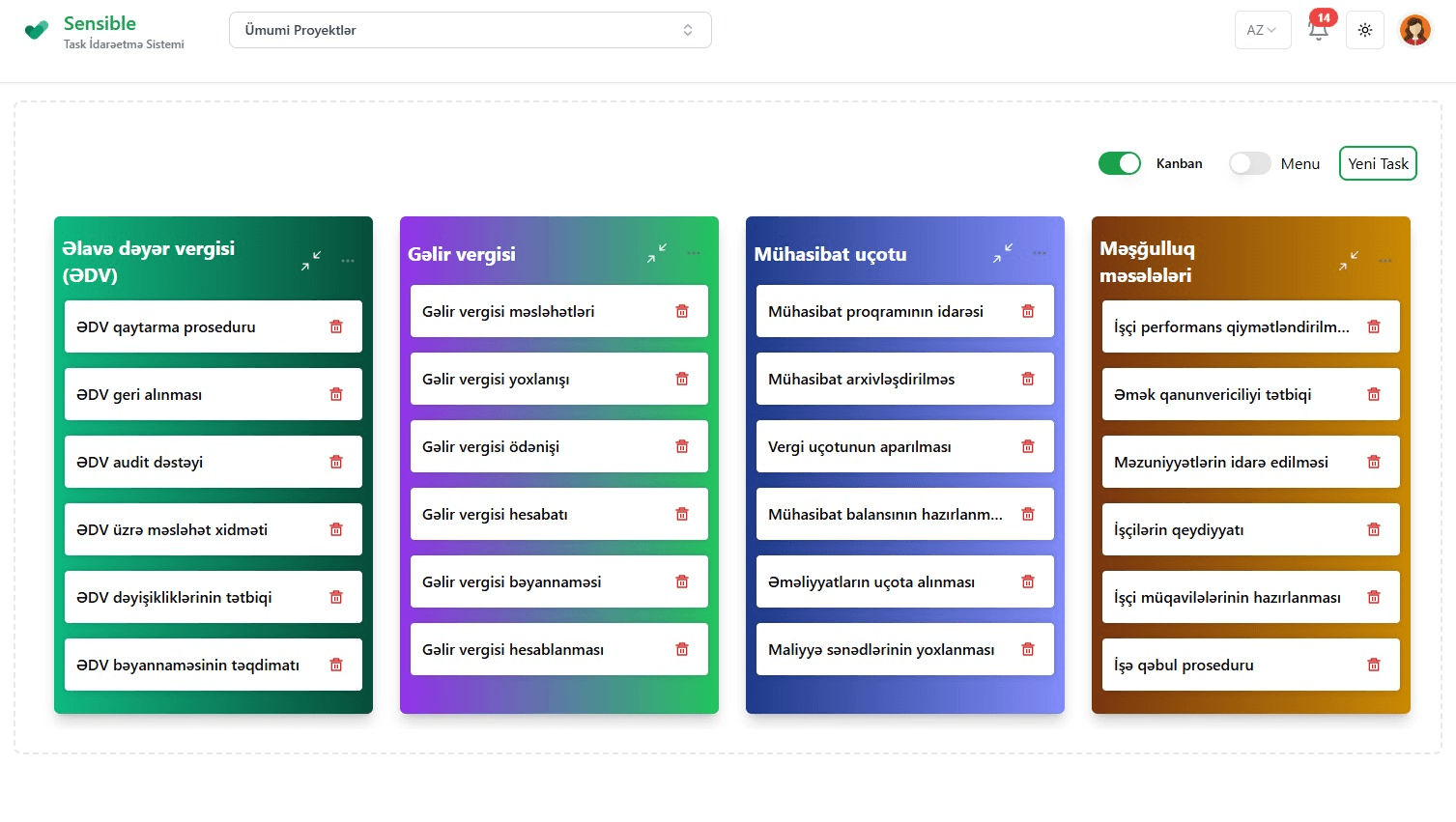Collapse the Gəlir vergisi column
The width and height of the screenshot is (1456, 822).
coord(657,253)
